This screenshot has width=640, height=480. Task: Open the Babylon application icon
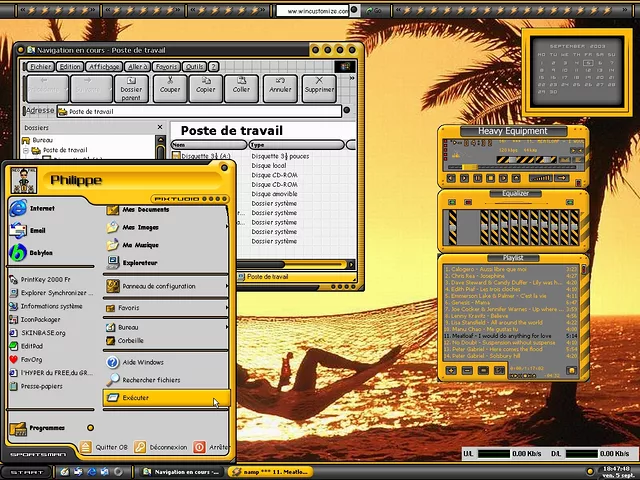18,253
